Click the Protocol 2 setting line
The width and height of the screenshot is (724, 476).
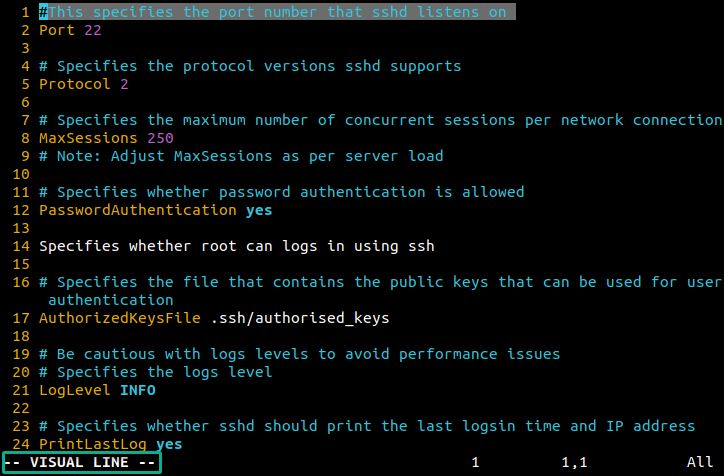(84, 84)
